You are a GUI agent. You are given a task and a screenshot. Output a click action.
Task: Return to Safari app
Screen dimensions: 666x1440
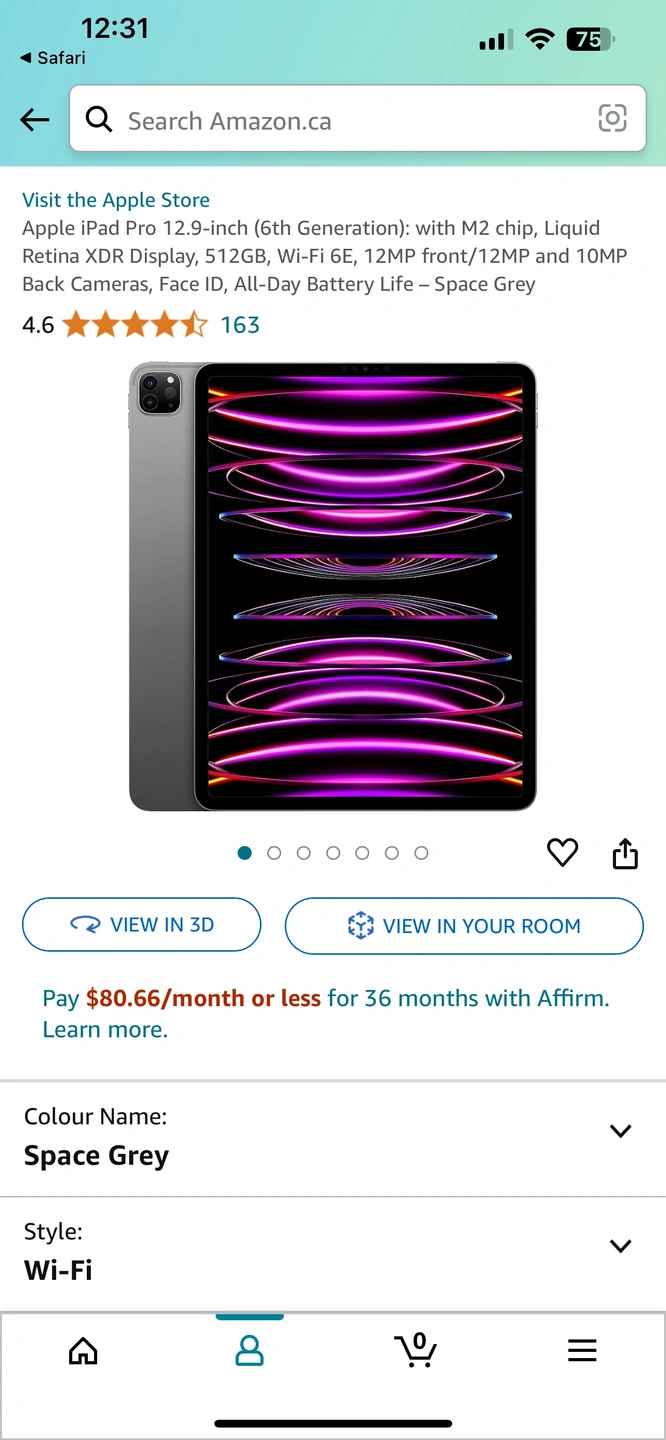pyautogui.click(x=53, y=58)
